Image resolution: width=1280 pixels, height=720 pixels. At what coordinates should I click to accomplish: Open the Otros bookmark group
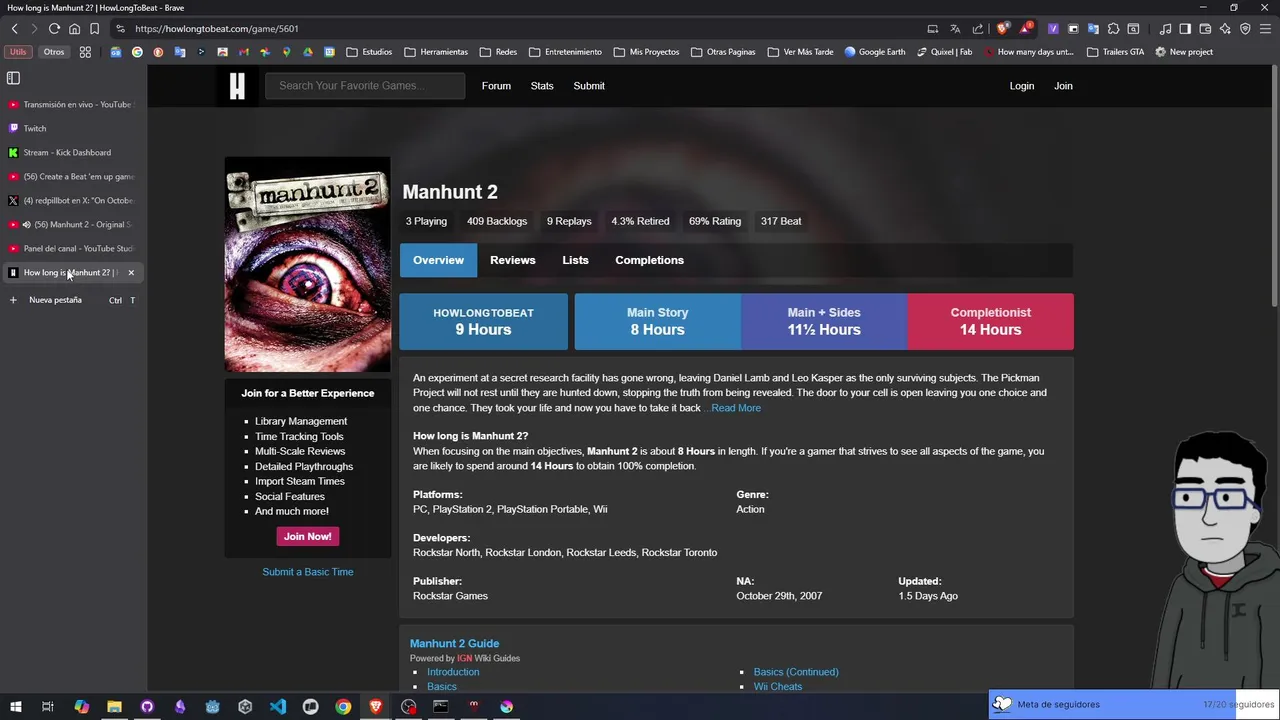pyautogui.click(x=54, y=52)
